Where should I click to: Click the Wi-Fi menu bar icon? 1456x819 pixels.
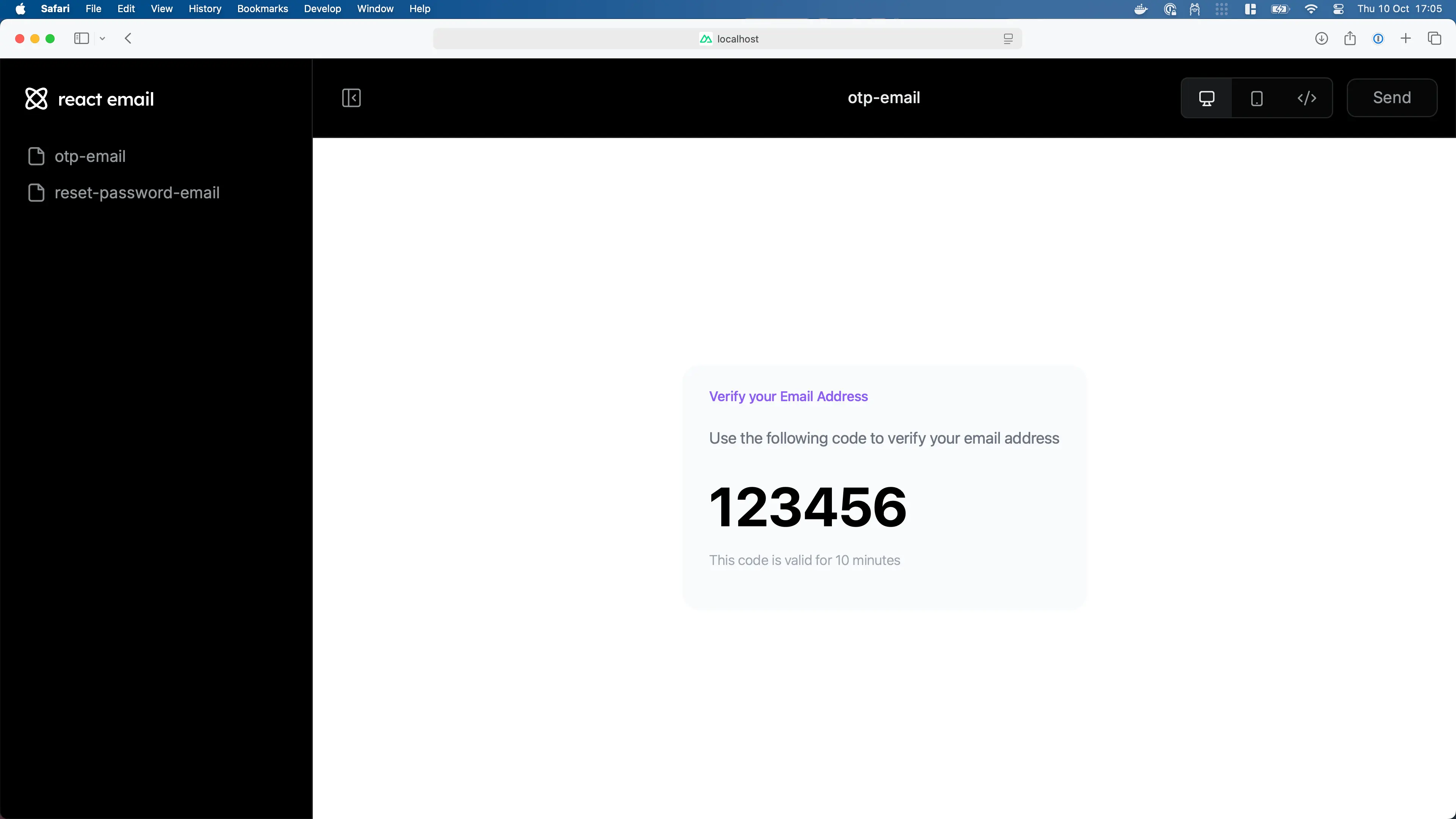click(1311, 9)
